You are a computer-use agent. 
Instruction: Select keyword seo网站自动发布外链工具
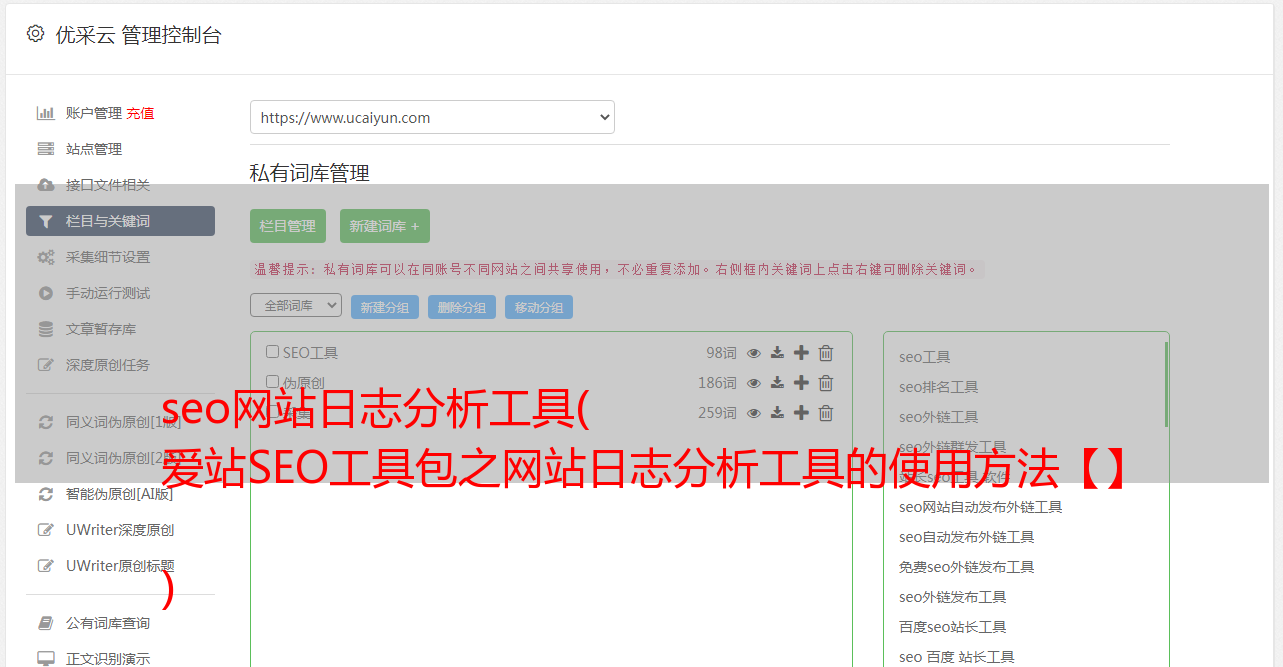tap(980, 507)
